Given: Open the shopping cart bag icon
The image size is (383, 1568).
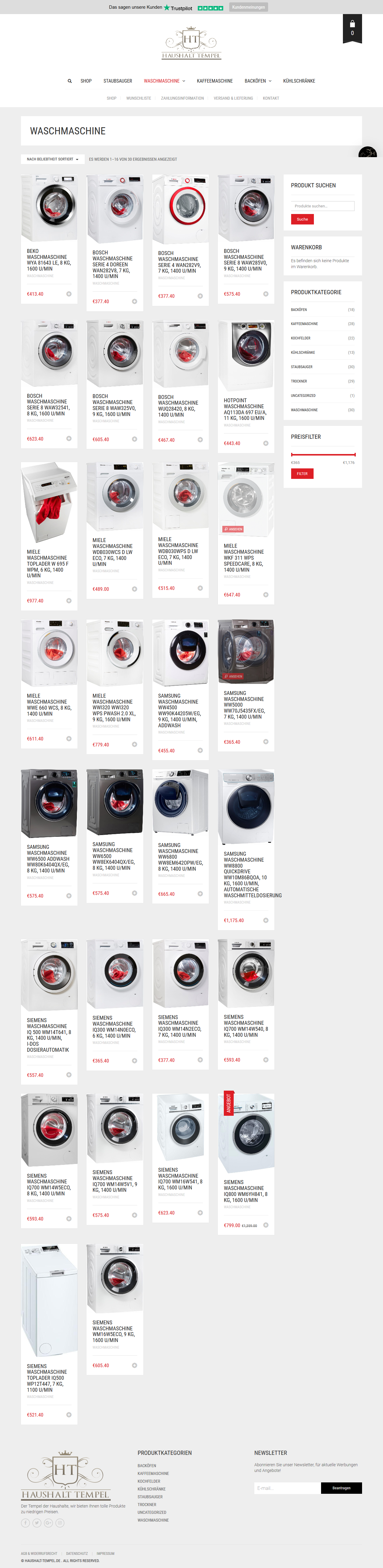Looking at the screenshot, I should click(352, 24).
